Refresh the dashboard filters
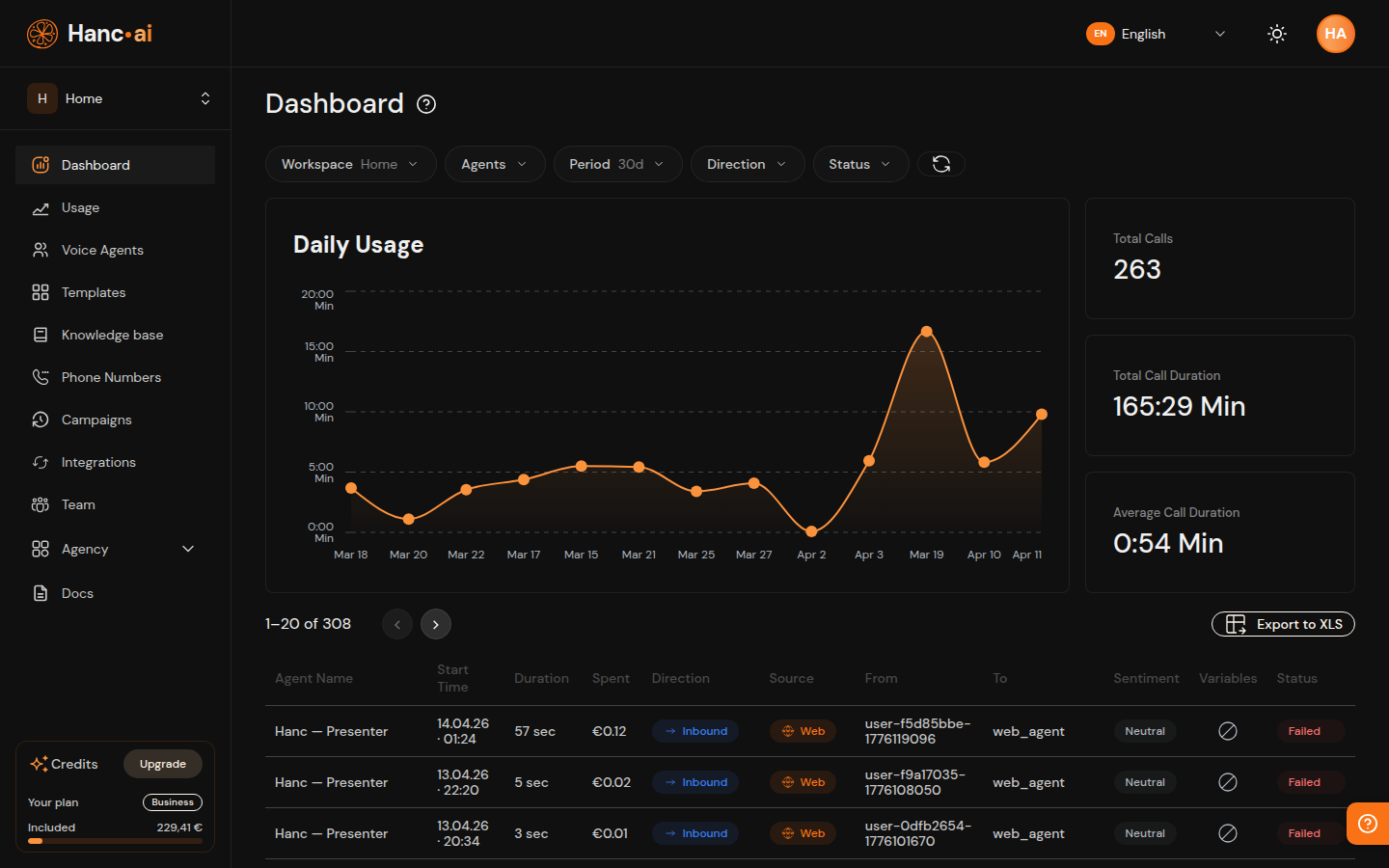The width and height of the screenshot is (1389, 868). pos(940,164)
